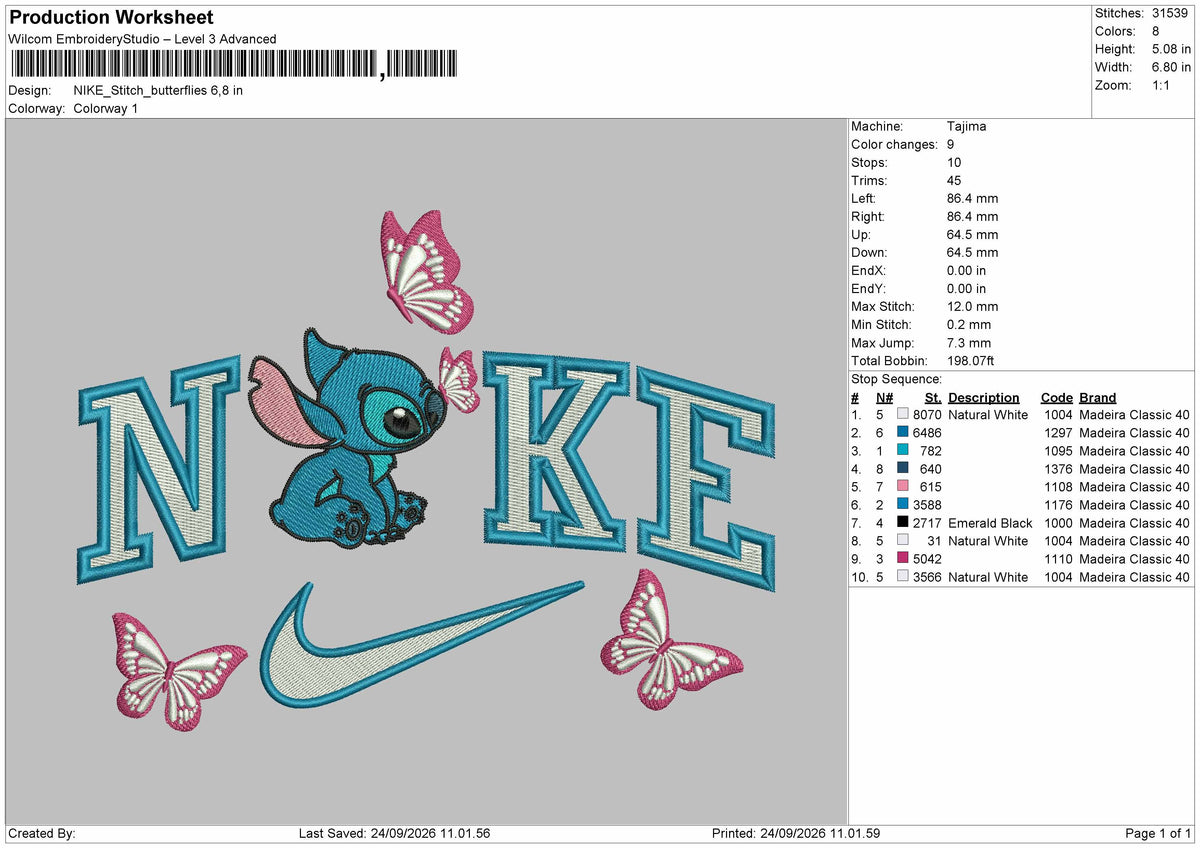
Task: Select the "St." column header
Action: tap(934, 397)
